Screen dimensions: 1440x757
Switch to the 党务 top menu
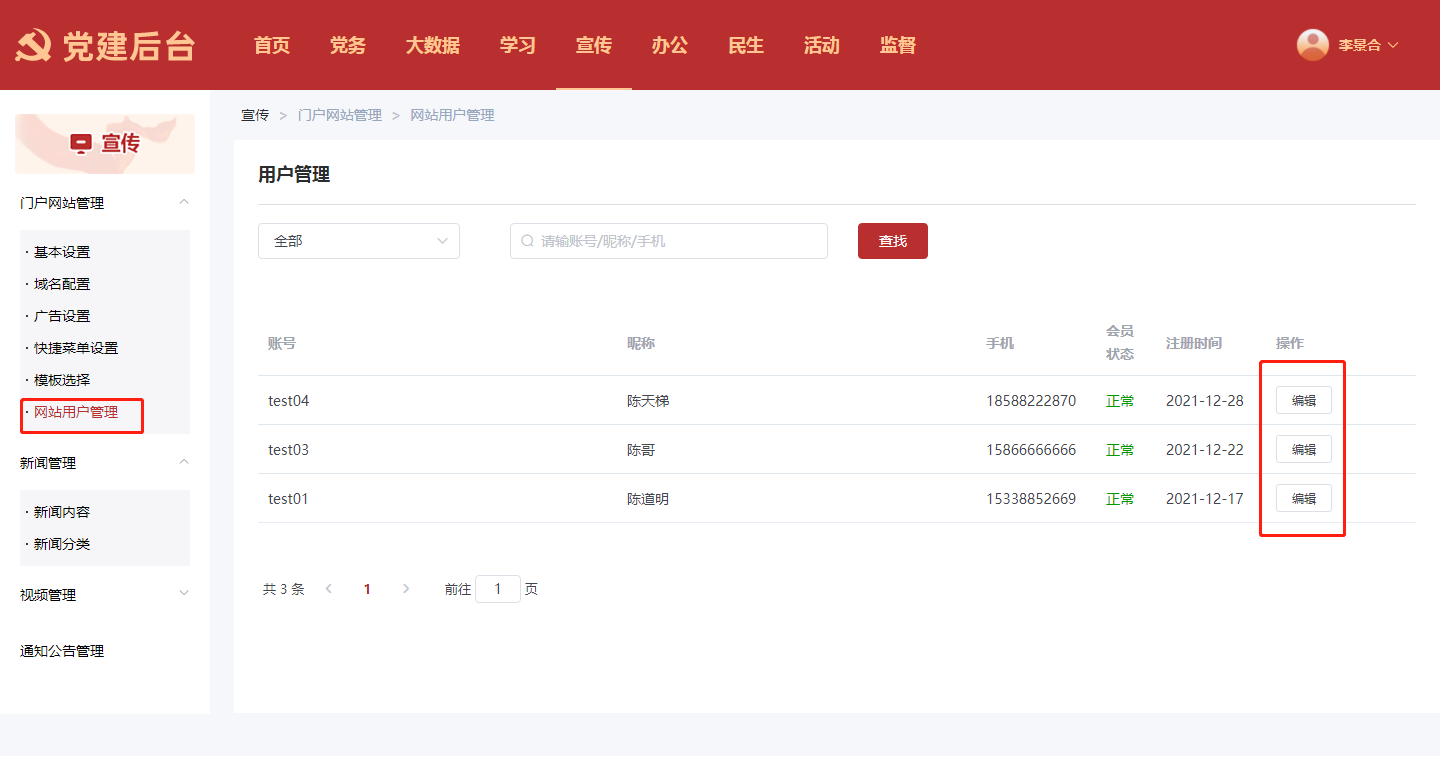347,45
